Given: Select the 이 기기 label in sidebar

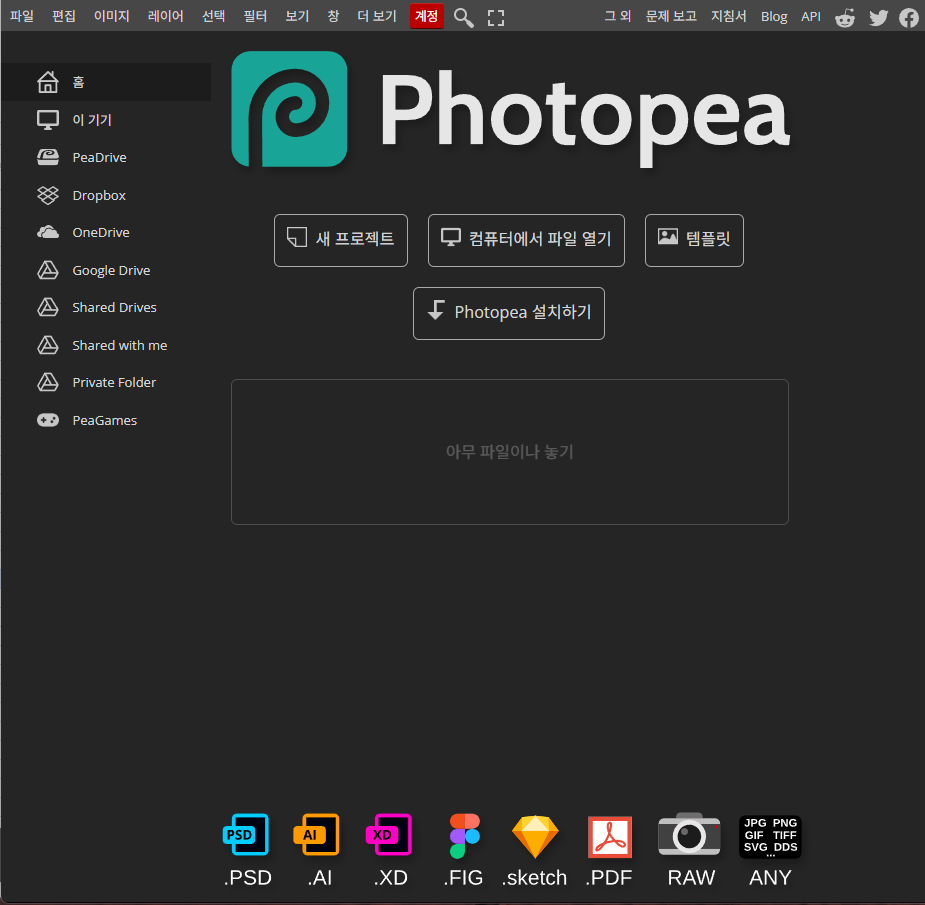Looking at the screenshot, I should 91,120.
